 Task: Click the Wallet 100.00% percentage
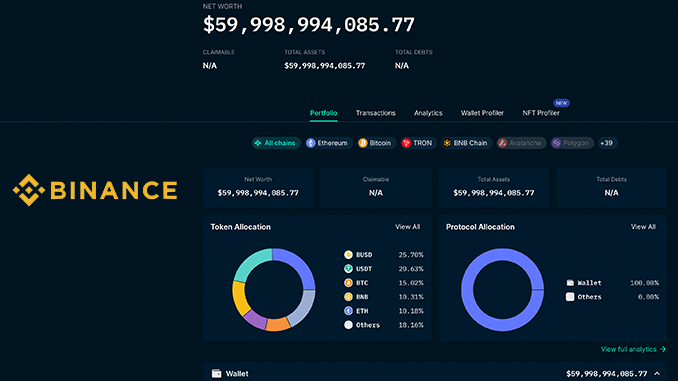644,283
